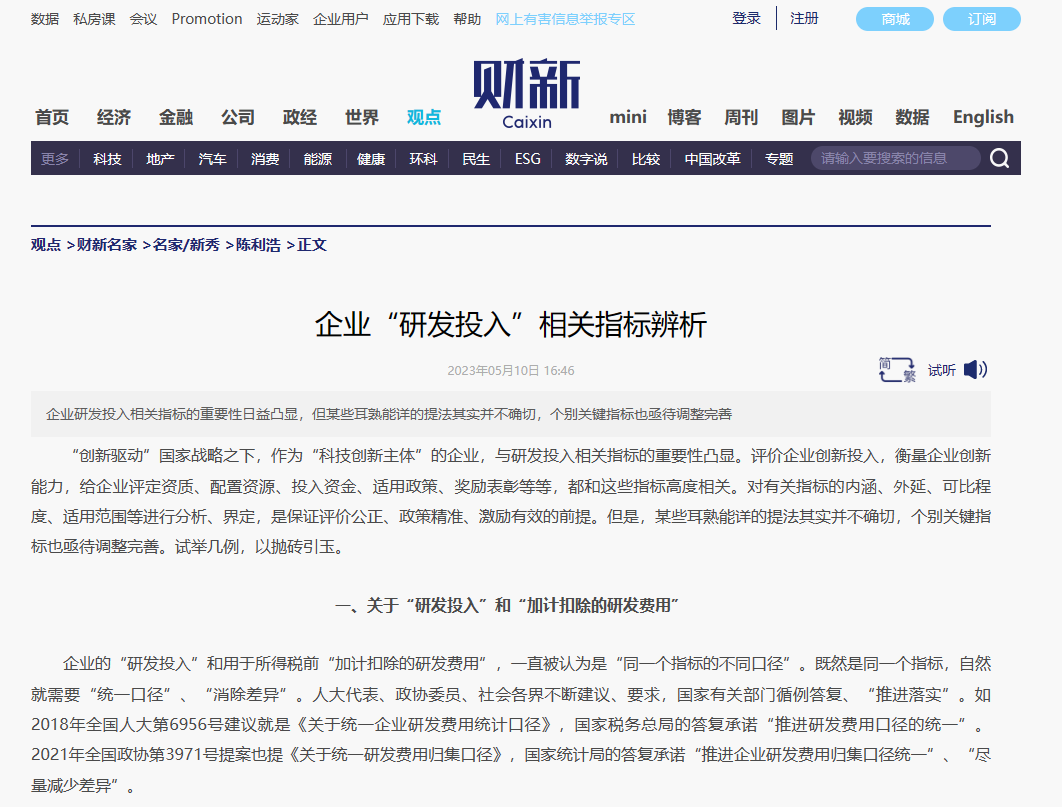Open the 观点 section tab

[x=424, y=117]
